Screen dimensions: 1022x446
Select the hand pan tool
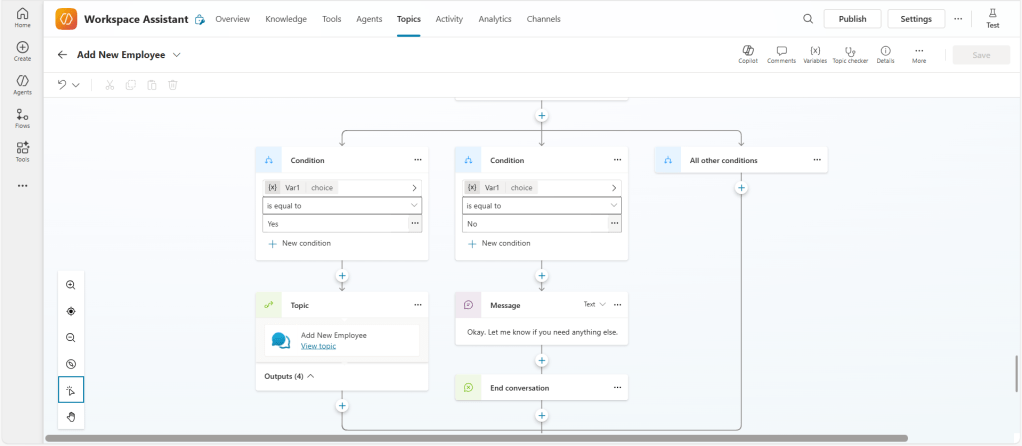pos(71,416)
